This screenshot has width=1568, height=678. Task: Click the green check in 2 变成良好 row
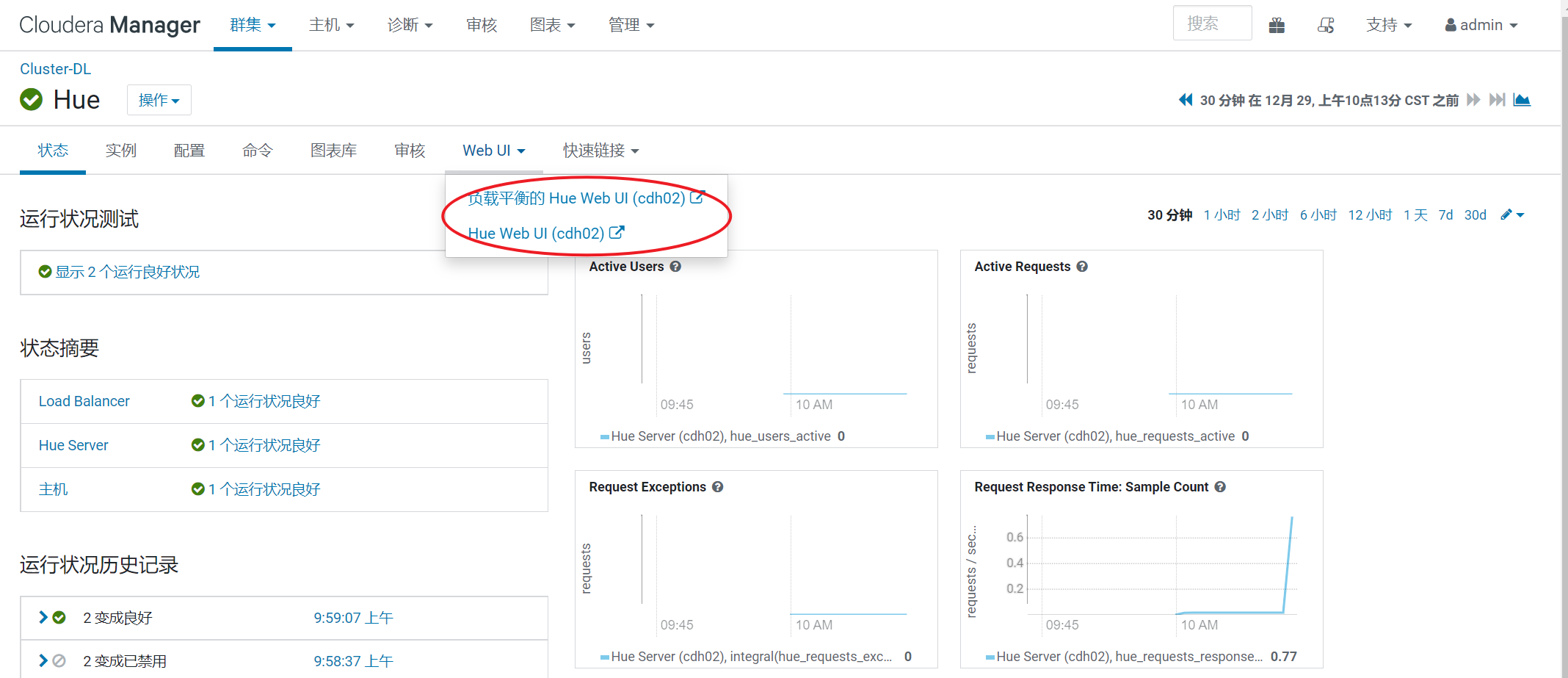click(x=59, y=618)
